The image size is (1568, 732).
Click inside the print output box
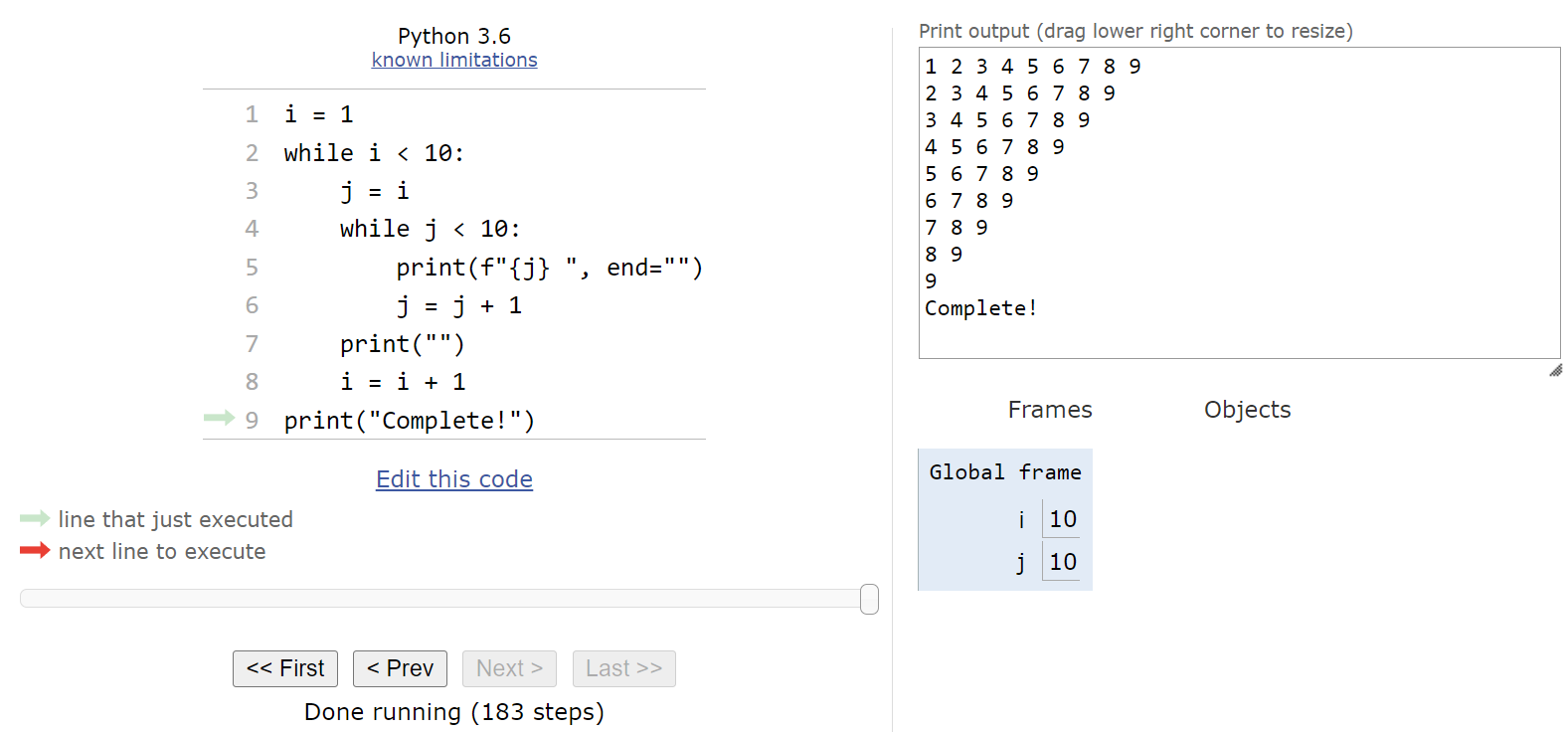click(1240, 203)
